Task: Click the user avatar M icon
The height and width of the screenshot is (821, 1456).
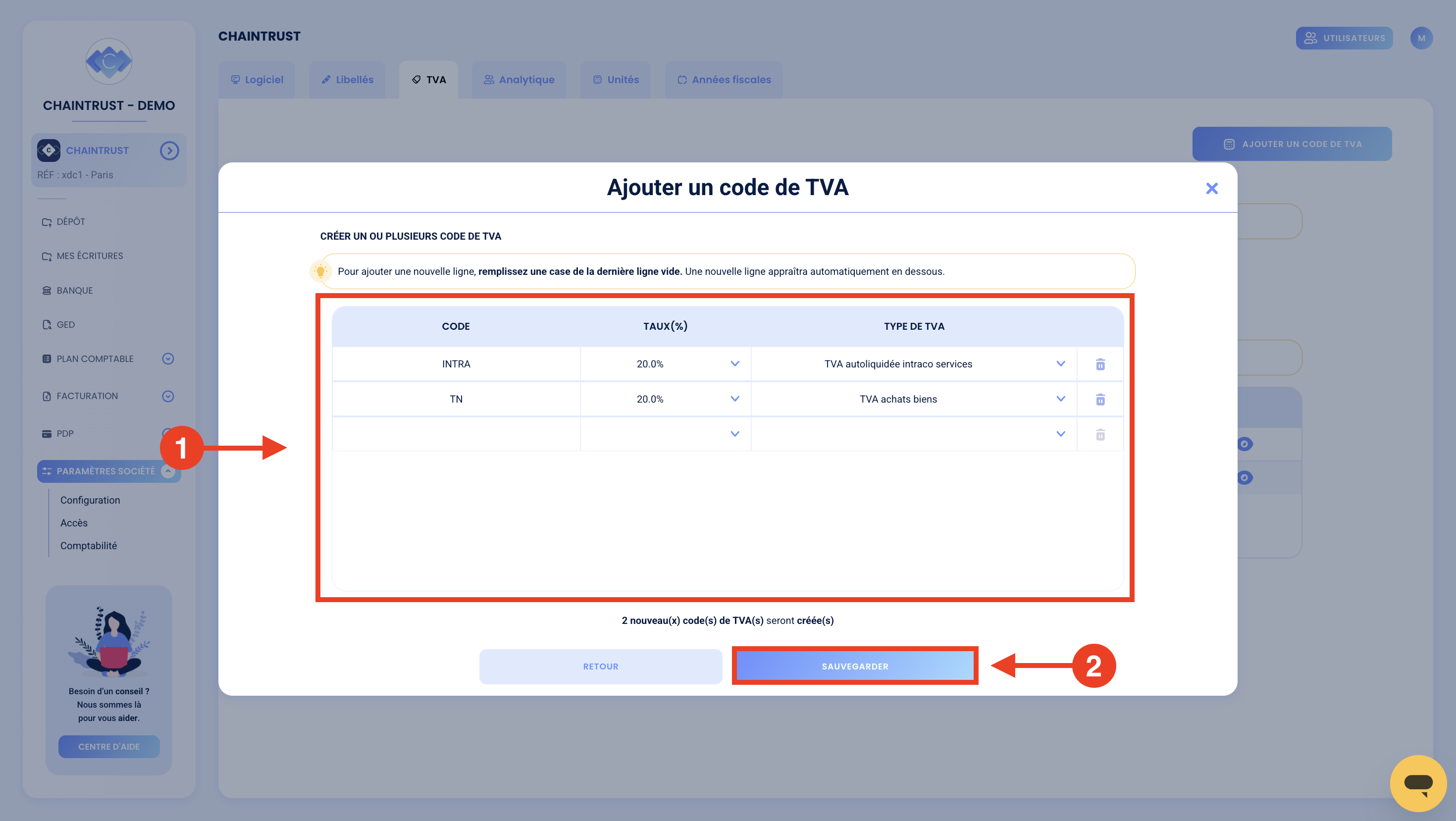Action: click(1421, 38)
